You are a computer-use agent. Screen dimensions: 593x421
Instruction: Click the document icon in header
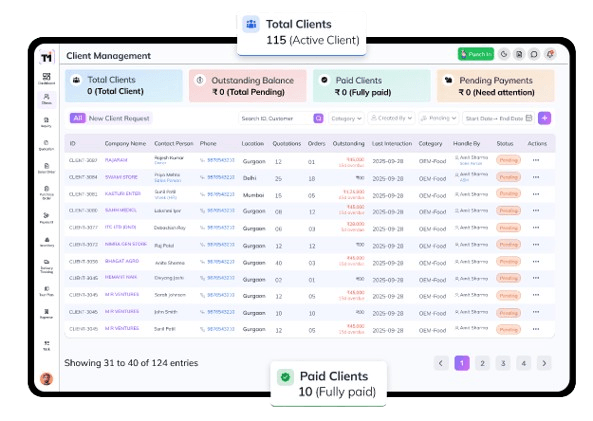[519, 54]
